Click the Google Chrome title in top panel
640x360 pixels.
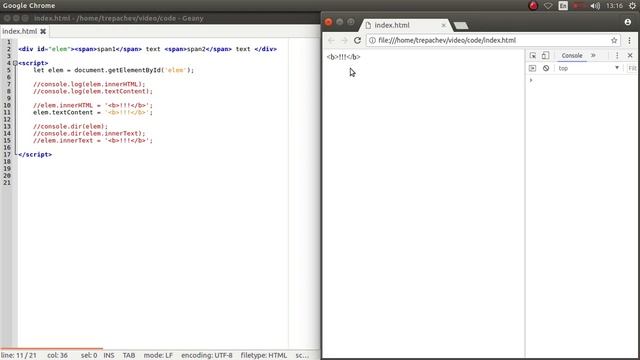coord(29,6)
